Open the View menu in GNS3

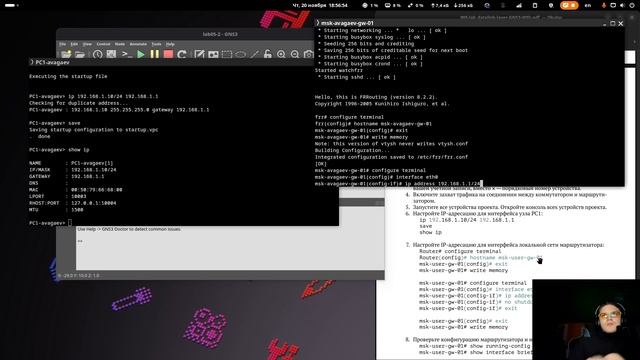87,44
